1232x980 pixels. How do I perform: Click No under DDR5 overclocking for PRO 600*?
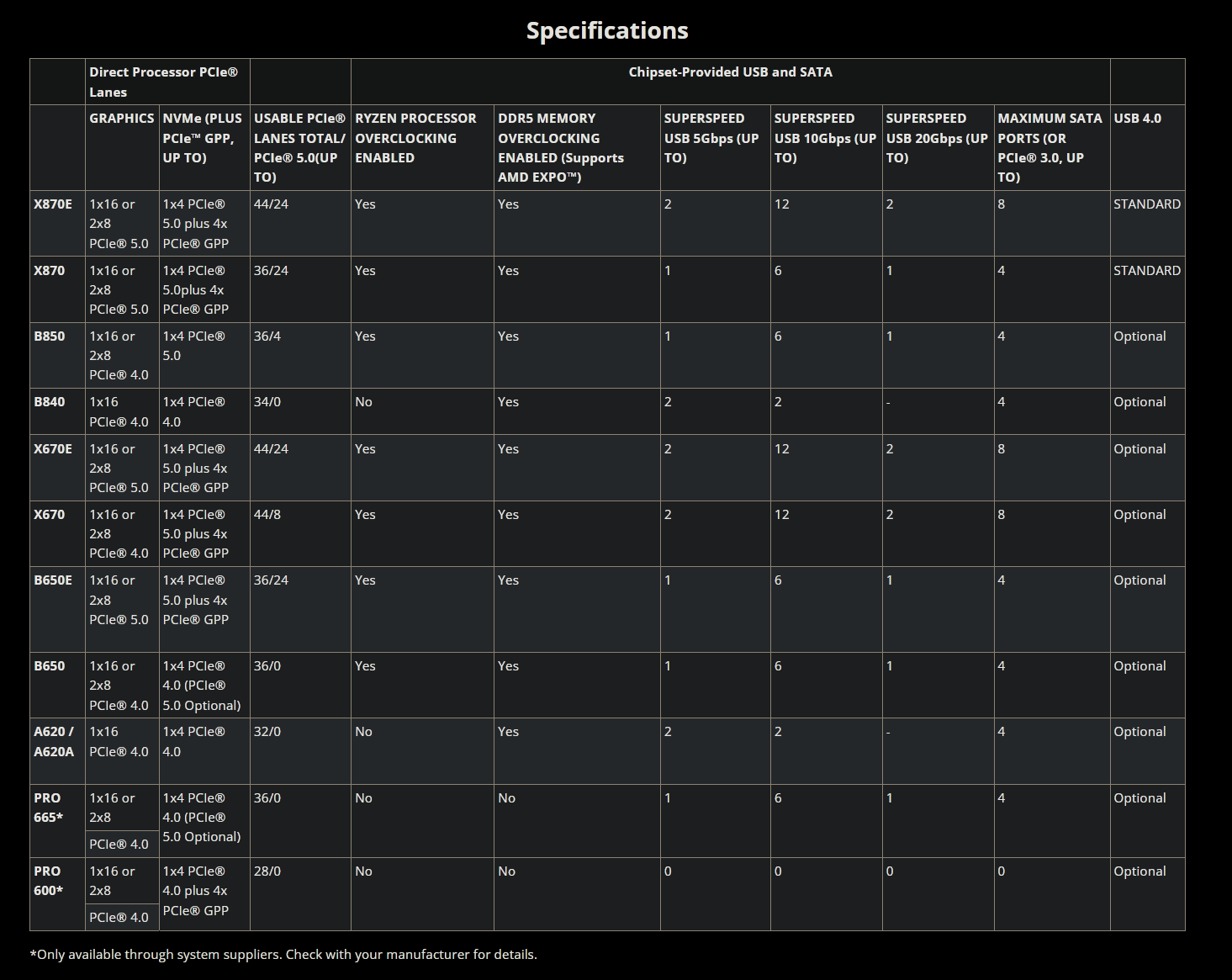click(x=506, y=871)
